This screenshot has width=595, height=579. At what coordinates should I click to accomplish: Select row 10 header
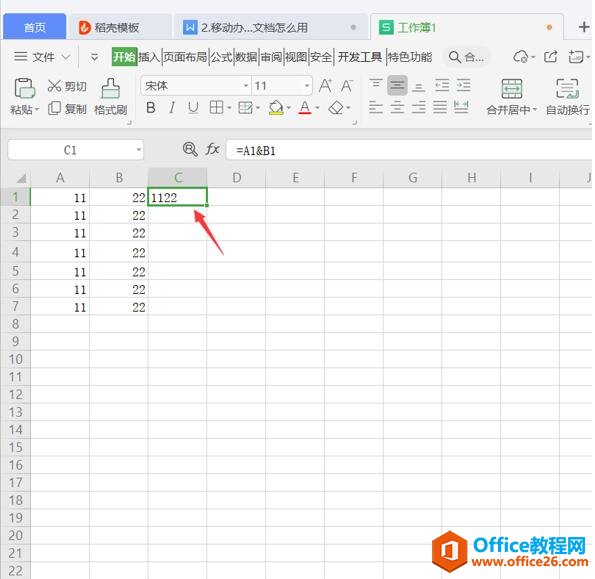pos(16,359)
